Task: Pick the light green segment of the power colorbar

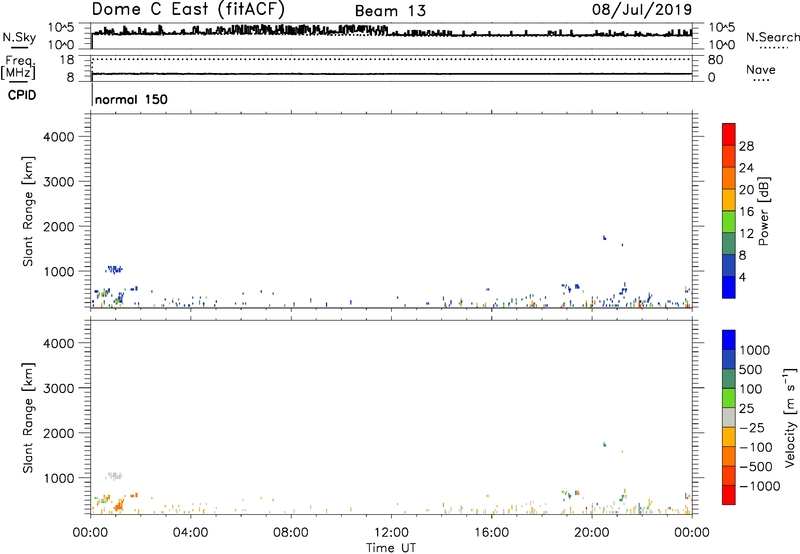Action: coord(729,221)
